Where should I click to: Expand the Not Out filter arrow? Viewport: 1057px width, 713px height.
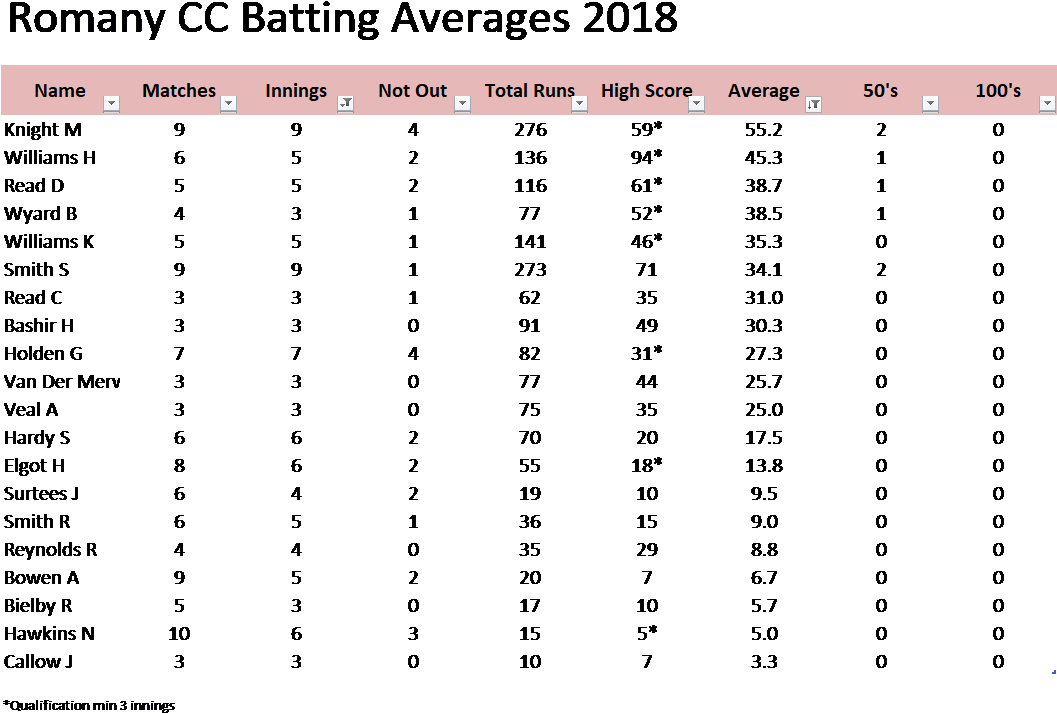[462, 103]
